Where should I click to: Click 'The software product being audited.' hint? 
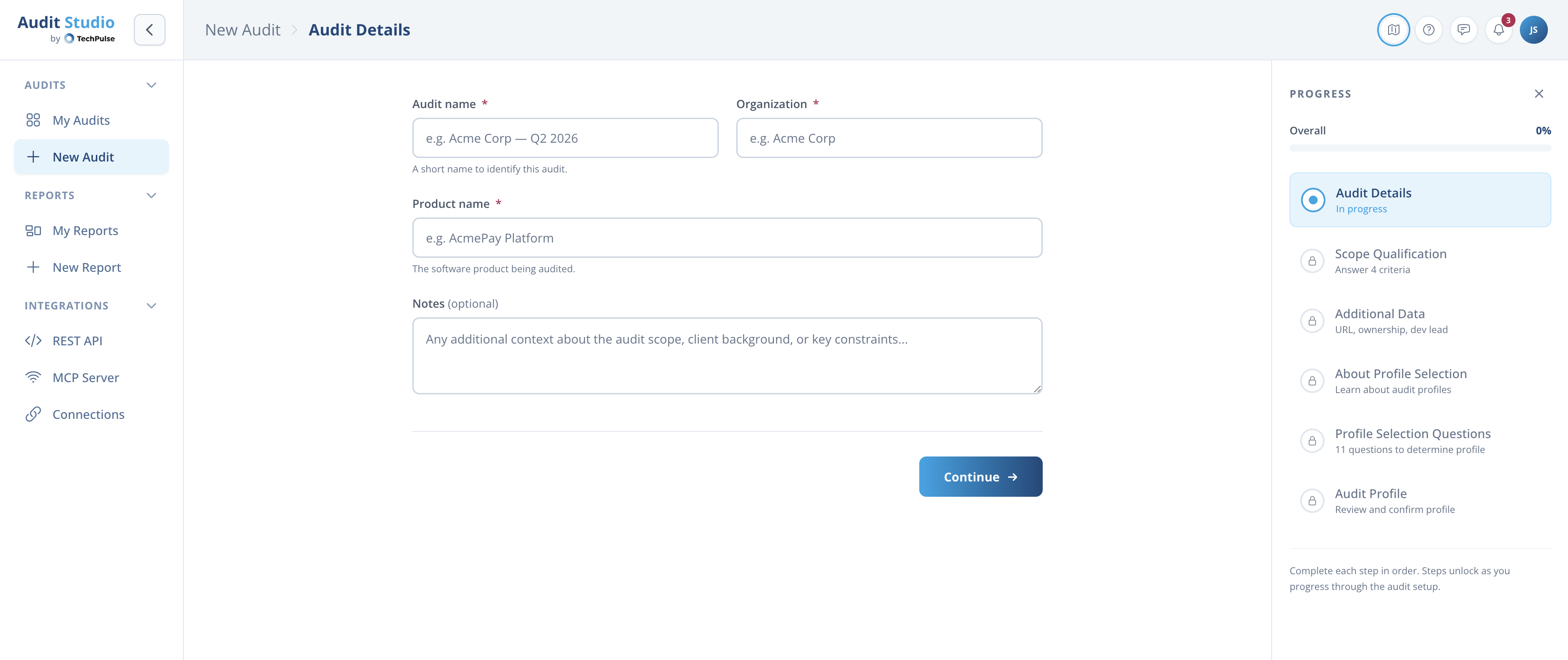(493, 268)
